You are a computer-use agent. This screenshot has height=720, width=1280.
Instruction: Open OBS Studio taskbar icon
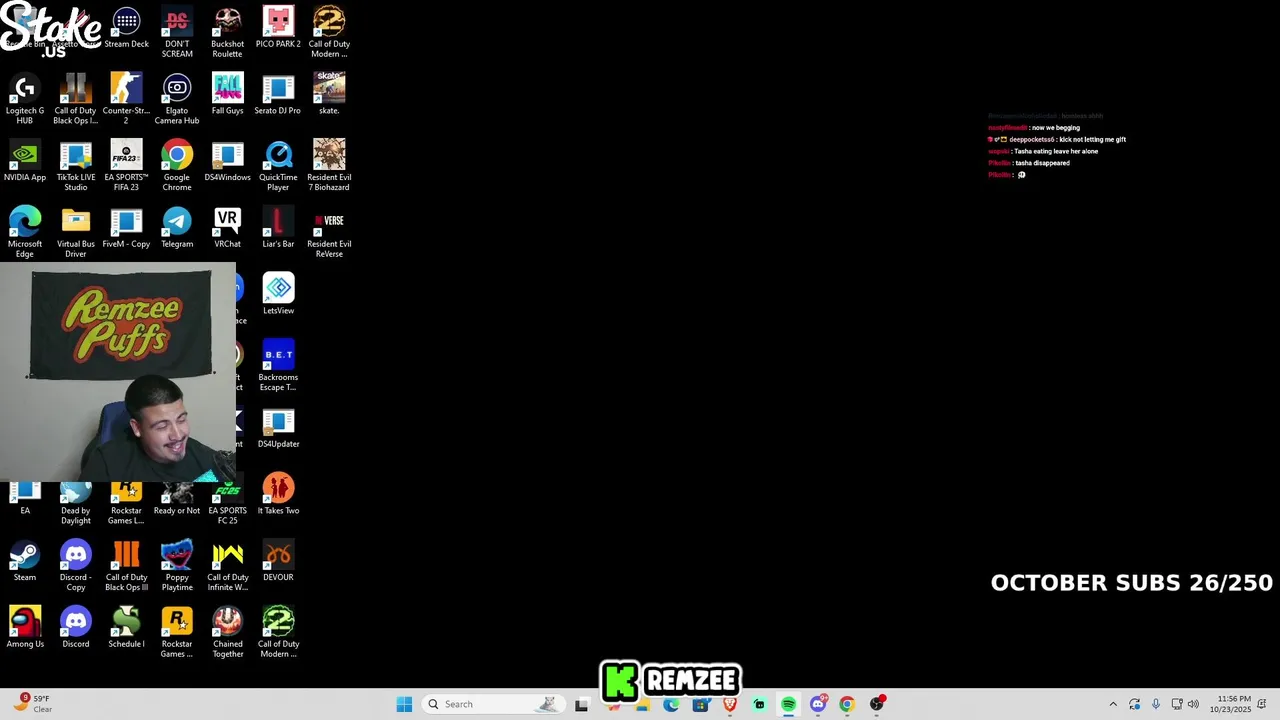877,704
